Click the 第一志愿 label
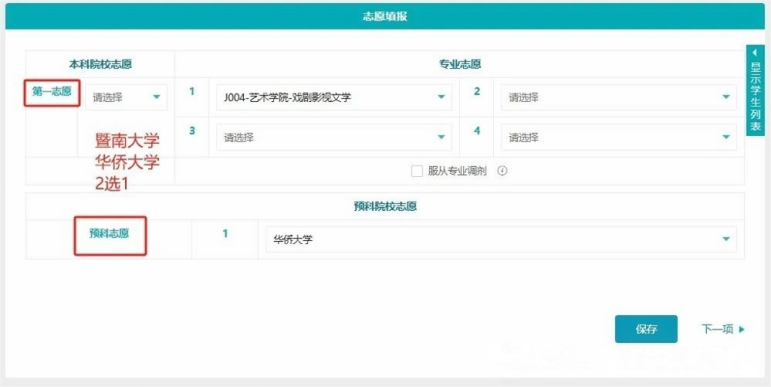 (x=52, y=91)
